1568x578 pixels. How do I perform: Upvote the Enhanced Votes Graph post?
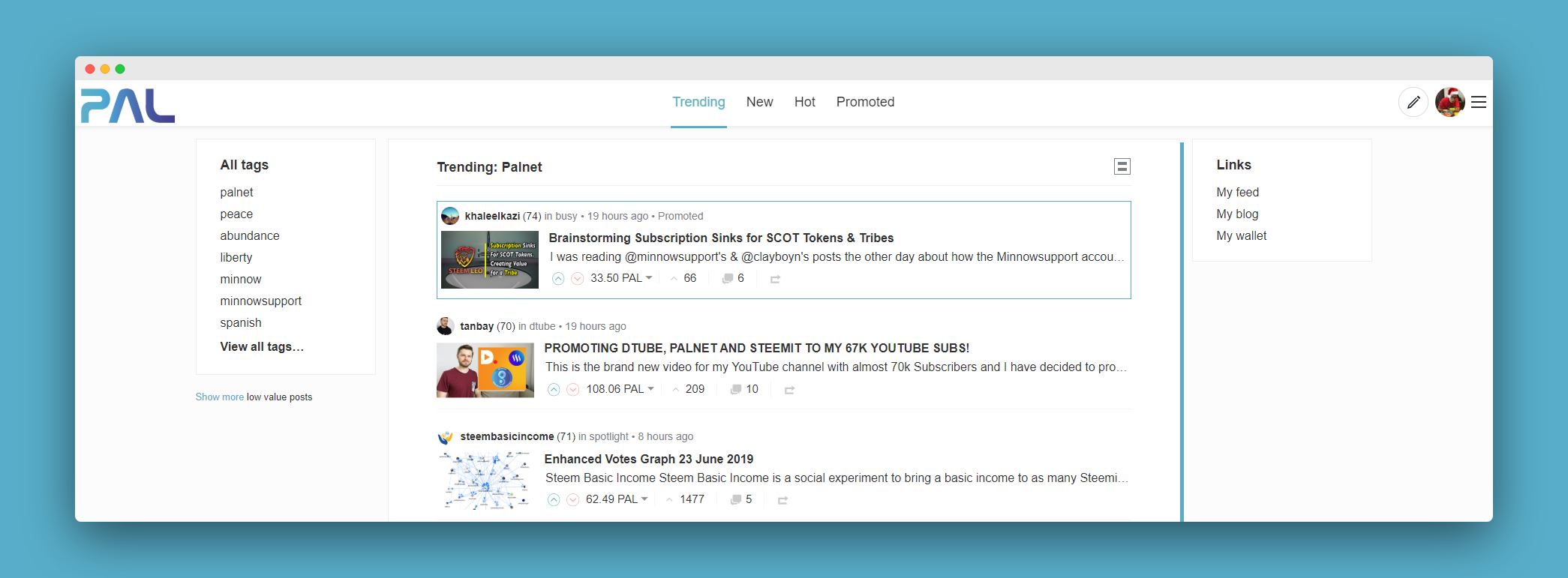(x=554, y=499)
